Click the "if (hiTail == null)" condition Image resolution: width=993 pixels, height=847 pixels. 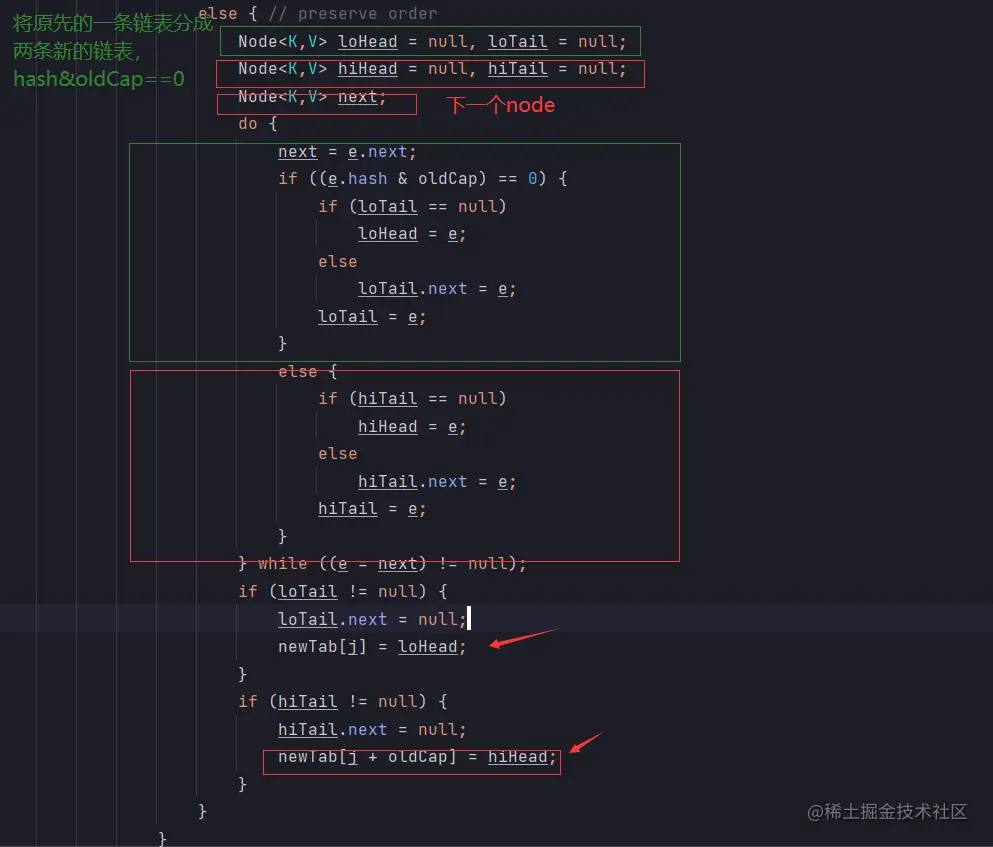click(412, 398)
